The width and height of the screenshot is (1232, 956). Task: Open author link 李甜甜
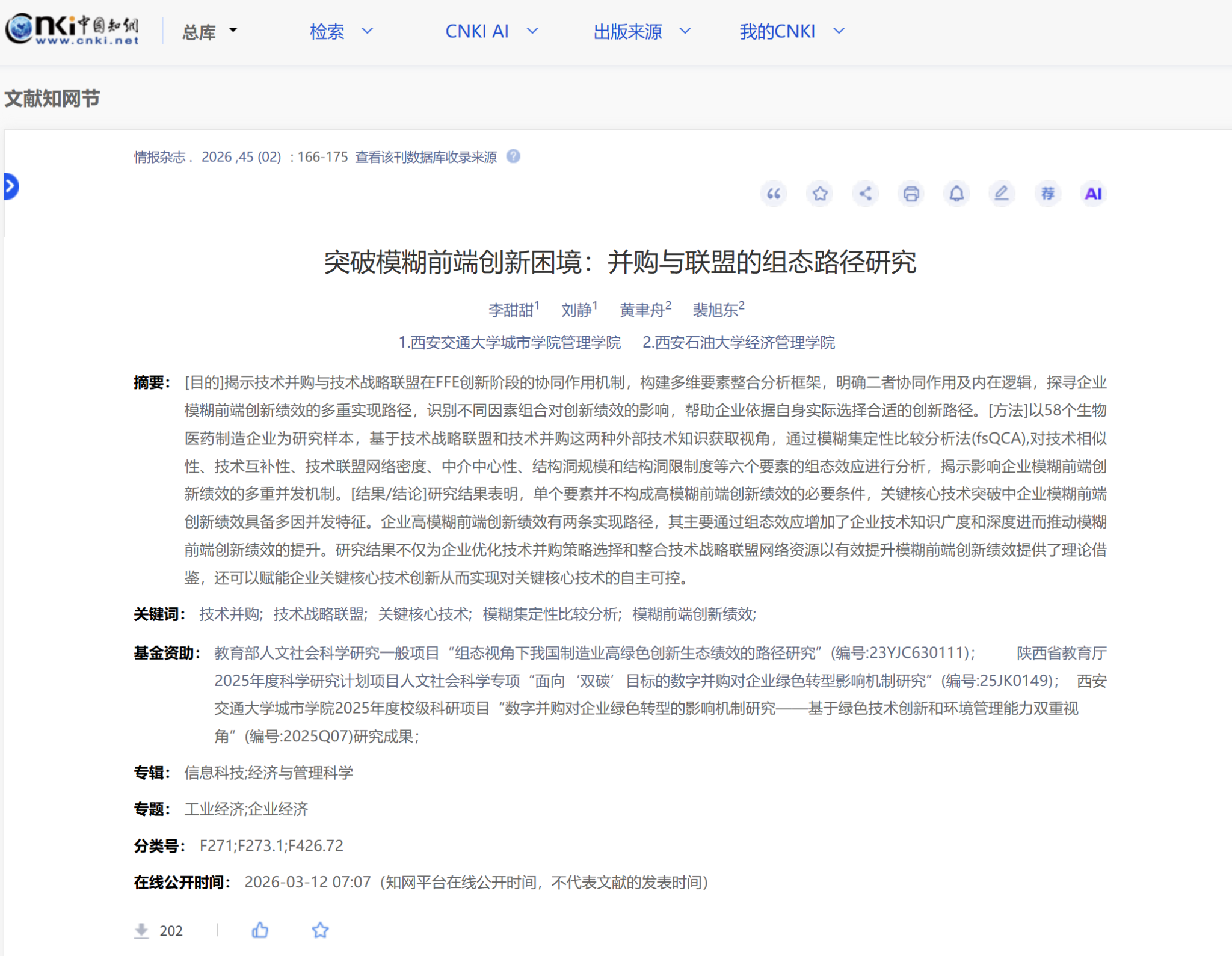point(510,310)
